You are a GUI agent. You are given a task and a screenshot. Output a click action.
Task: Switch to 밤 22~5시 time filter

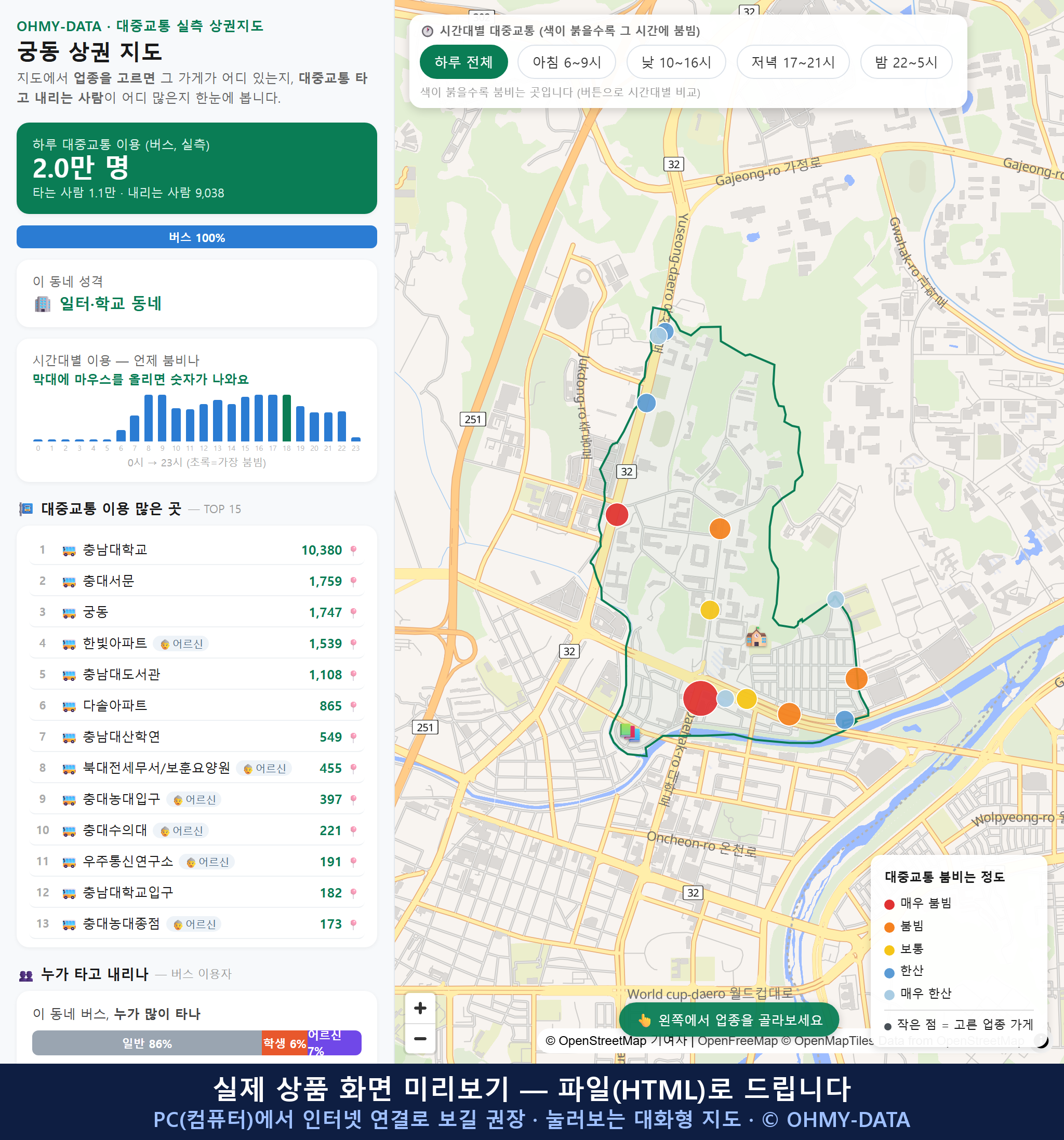pyautogui.click(x=906, y=62)
